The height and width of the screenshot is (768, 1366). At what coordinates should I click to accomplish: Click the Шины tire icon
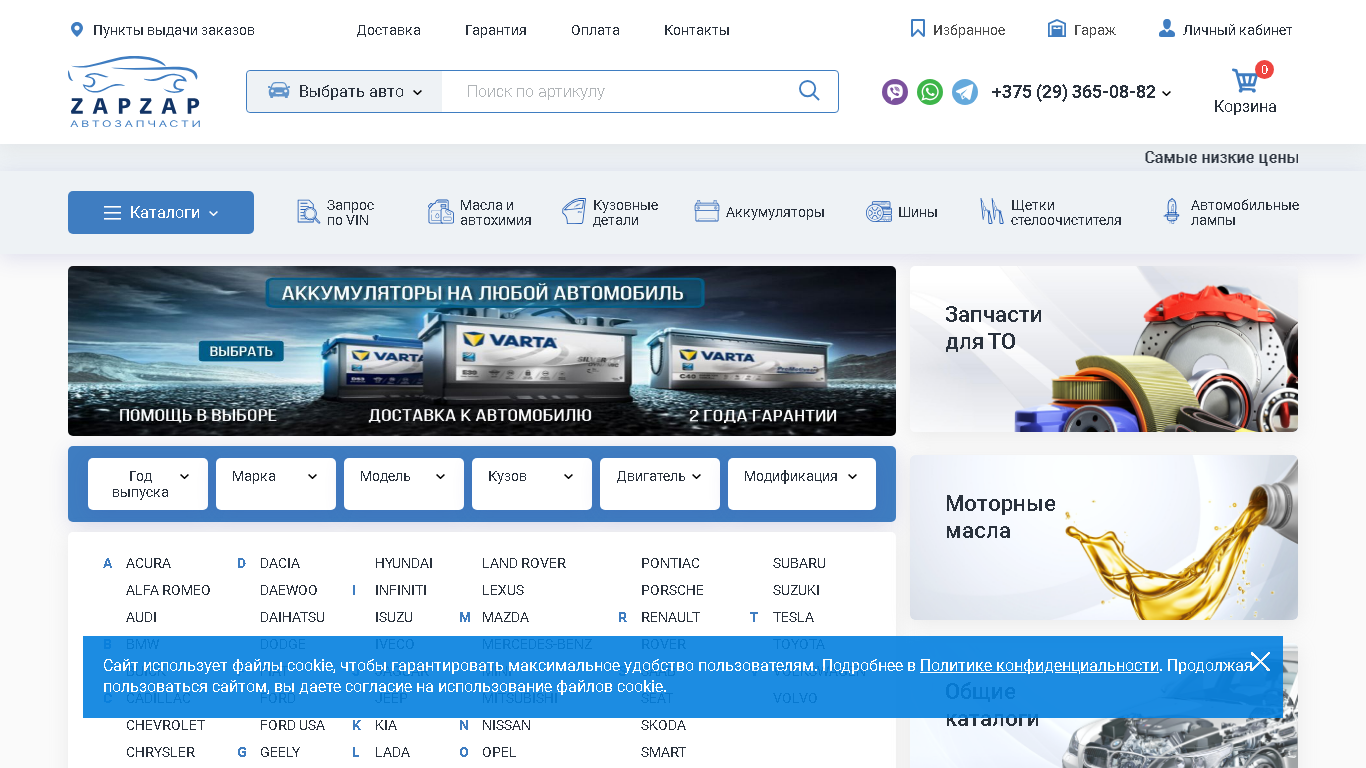pyautogui.click(x=879, y=212)
